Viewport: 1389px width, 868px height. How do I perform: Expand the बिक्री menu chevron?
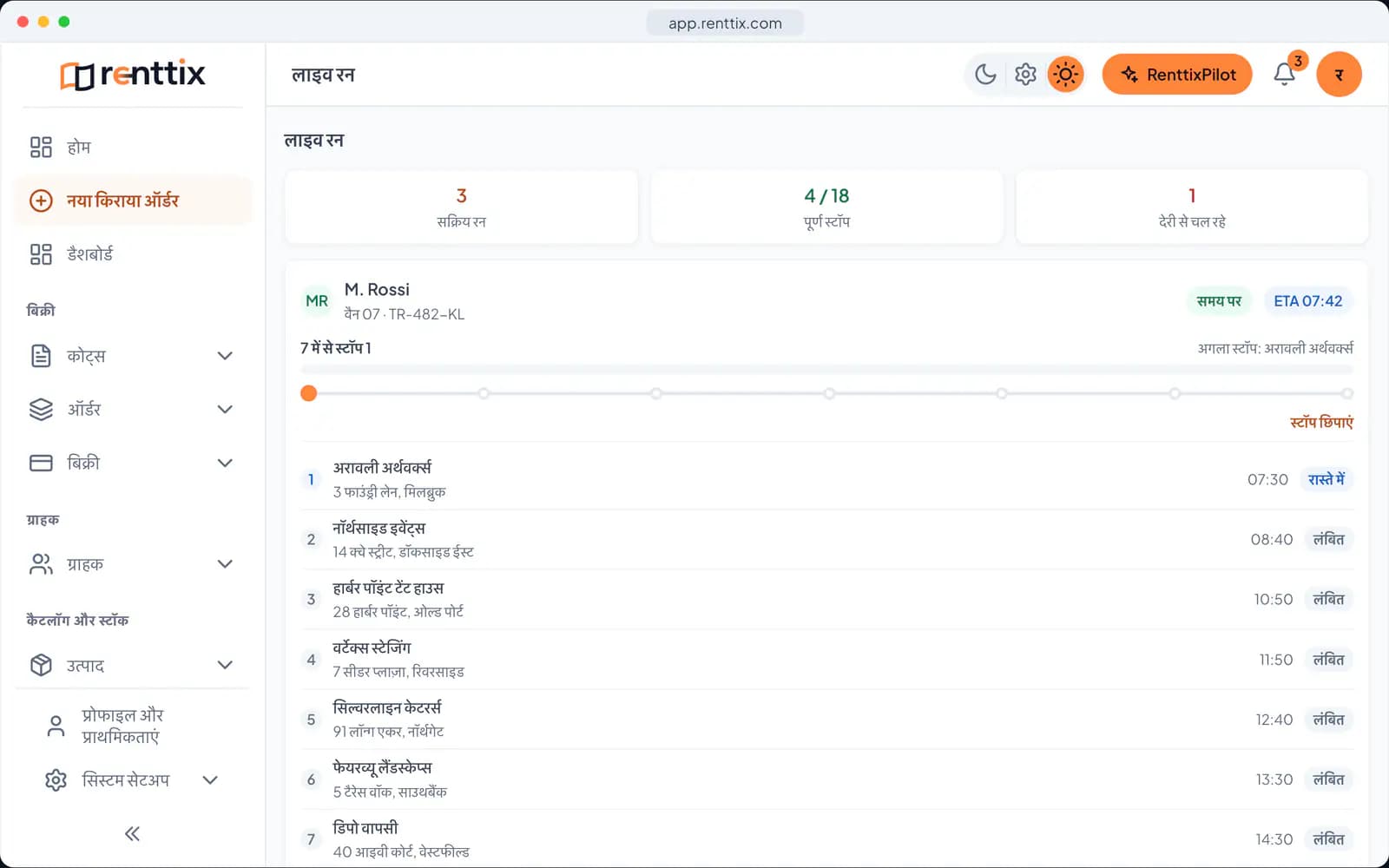(225, 463)
